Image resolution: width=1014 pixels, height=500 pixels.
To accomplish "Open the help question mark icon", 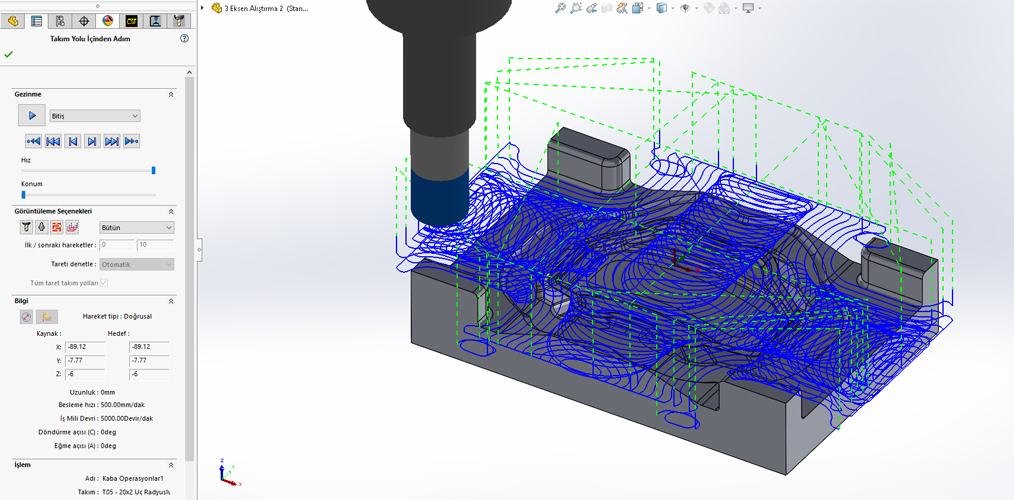I will coord(184,38).
